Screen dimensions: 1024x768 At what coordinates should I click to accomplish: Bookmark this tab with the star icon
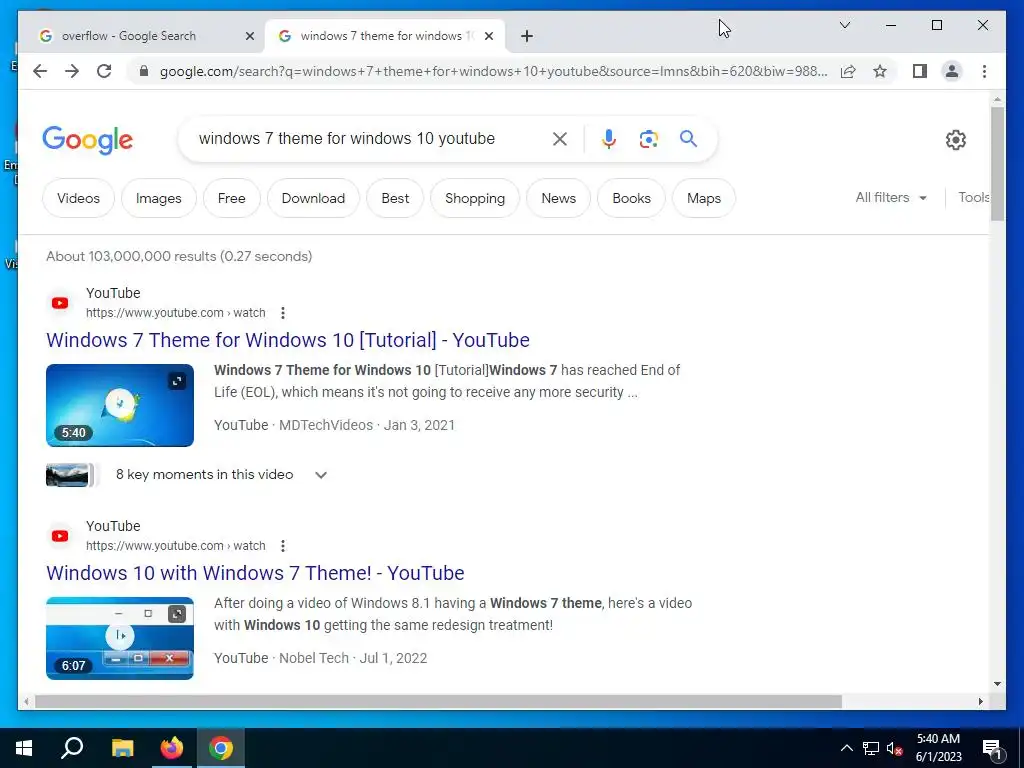point(880,71)
